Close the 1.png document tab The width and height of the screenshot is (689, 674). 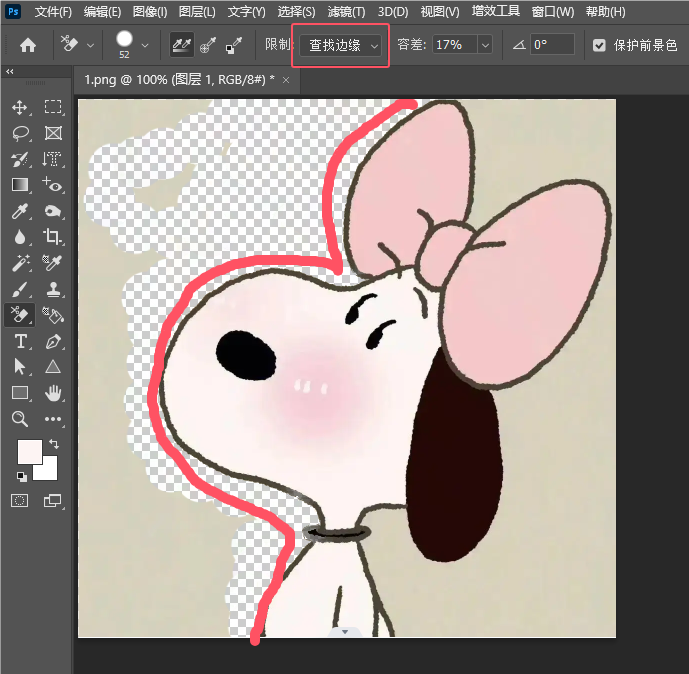click(x=286, y=80)
